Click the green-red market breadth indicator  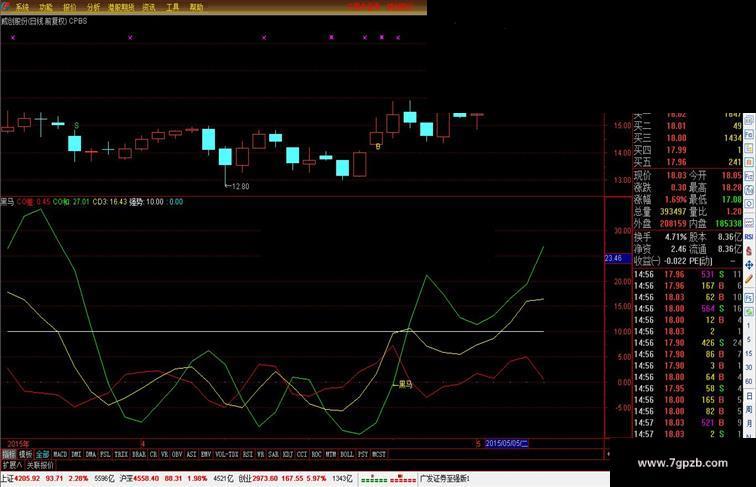point(389,479)
